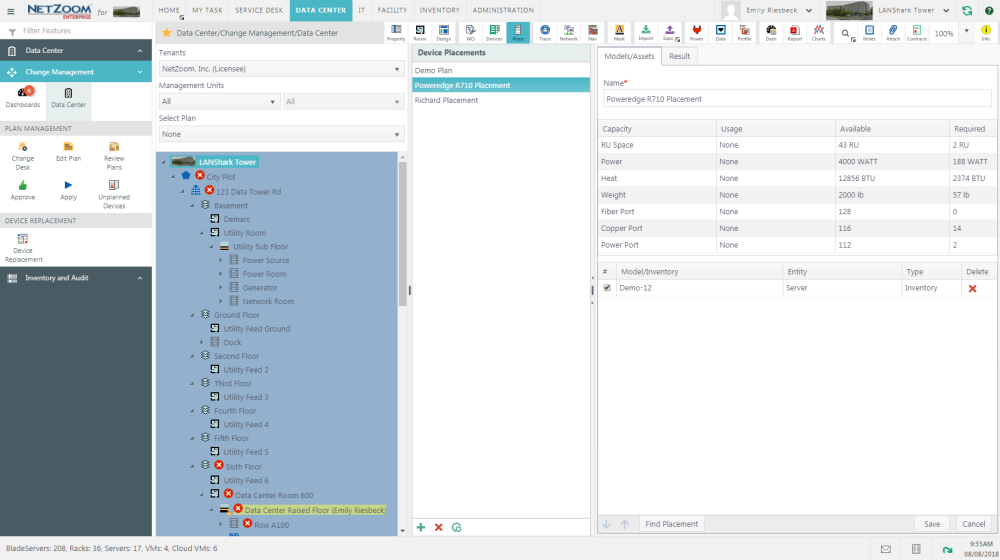Open the Dashboards icon in sidebar

(23, 98)
